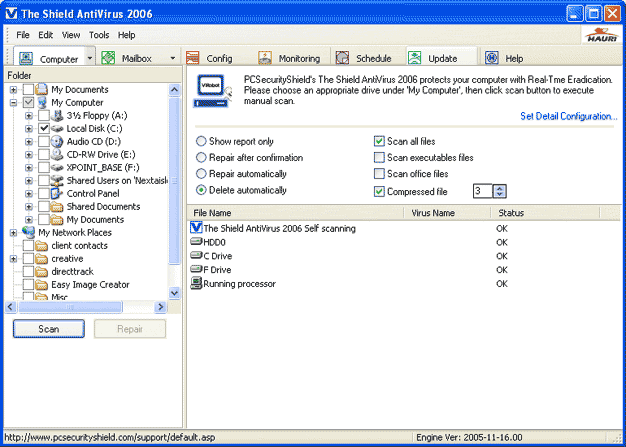Select the Local Disk (C:) drive icon
The width and height of the screenshot is (626, 447).
[57, 129]
